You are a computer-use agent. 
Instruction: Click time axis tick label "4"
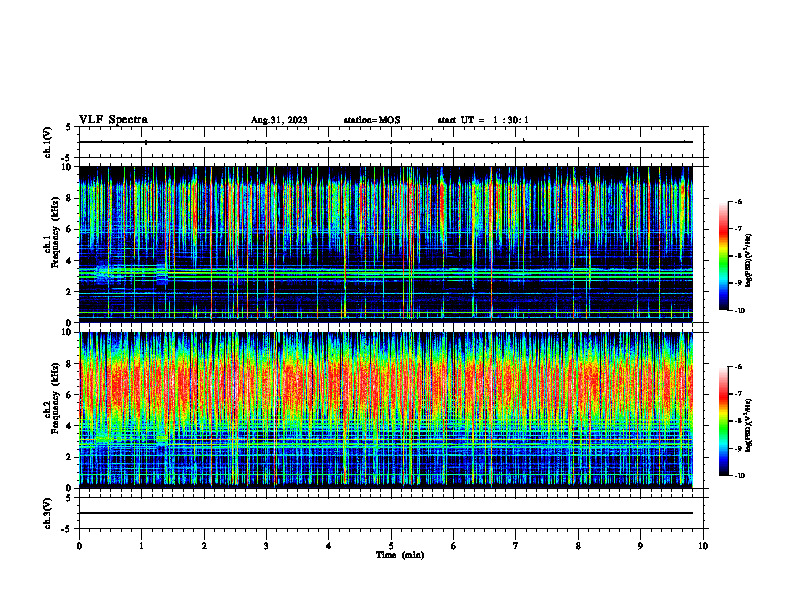pos(329,546)
